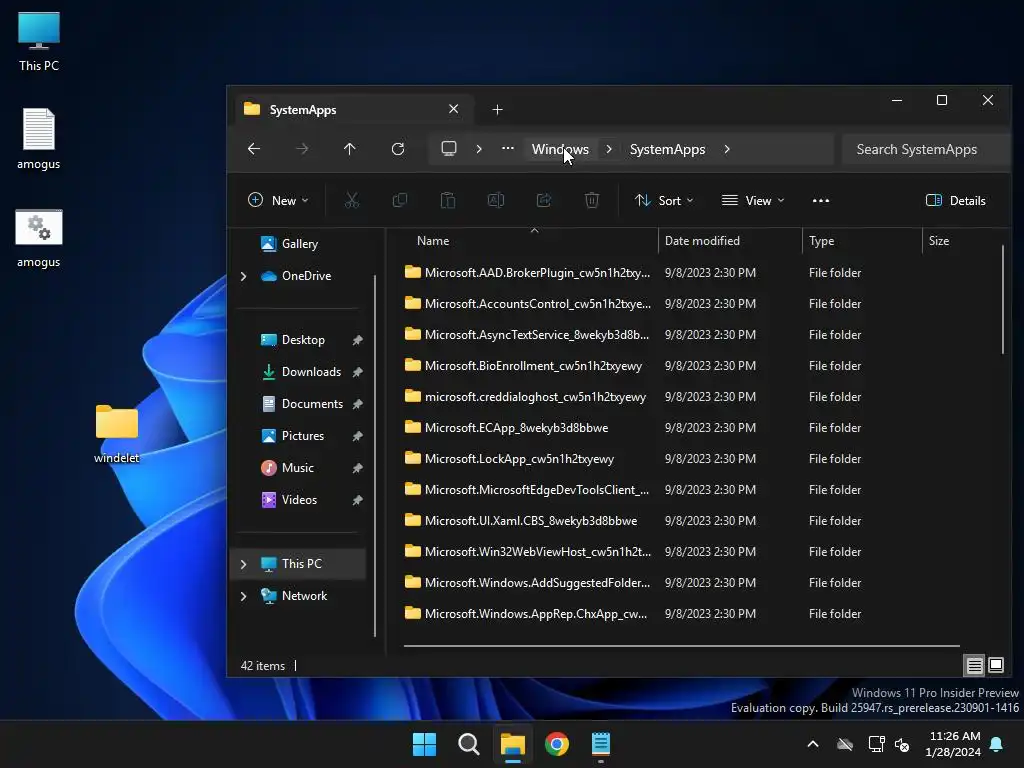Close the SystemApps tab

pyautogui.click(x=453, y=109)
